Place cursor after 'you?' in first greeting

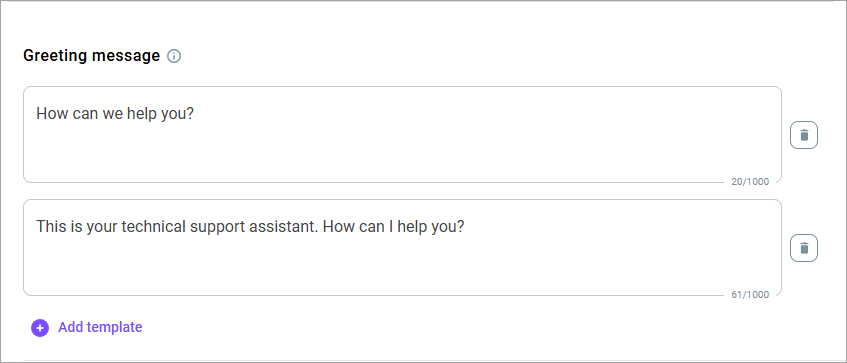coord(195,114)
